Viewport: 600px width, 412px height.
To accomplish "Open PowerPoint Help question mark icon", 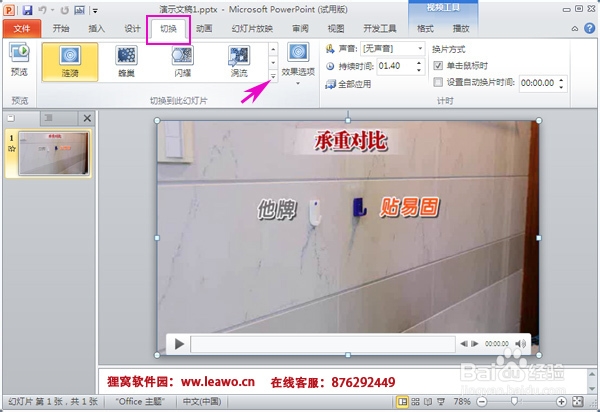I will (x=590, y=28).
